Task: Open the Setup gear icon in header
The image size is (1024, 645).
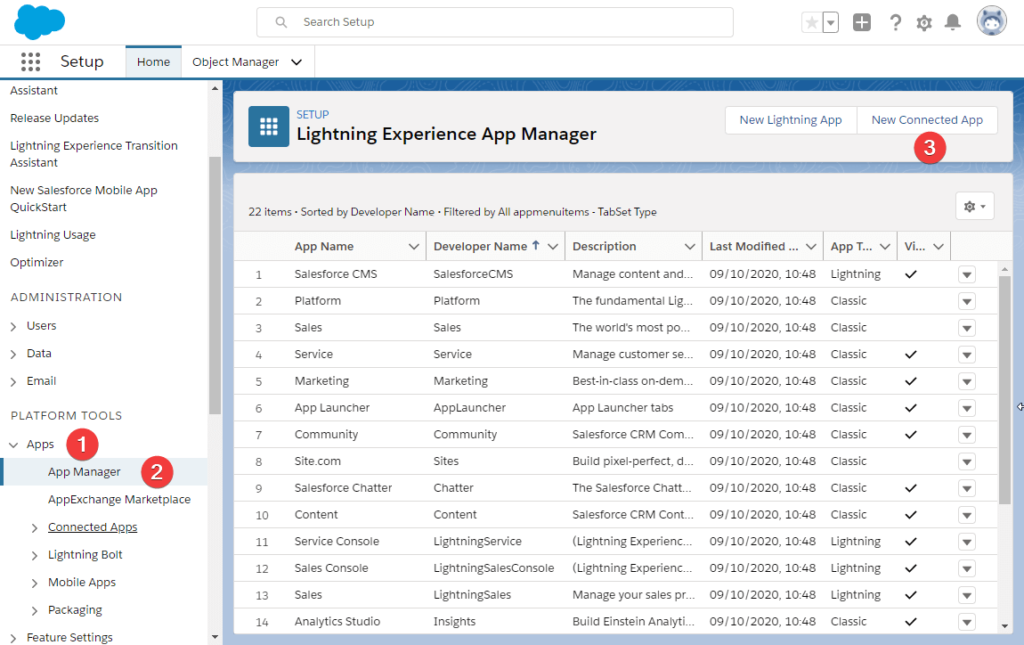Action: point(924,23)
